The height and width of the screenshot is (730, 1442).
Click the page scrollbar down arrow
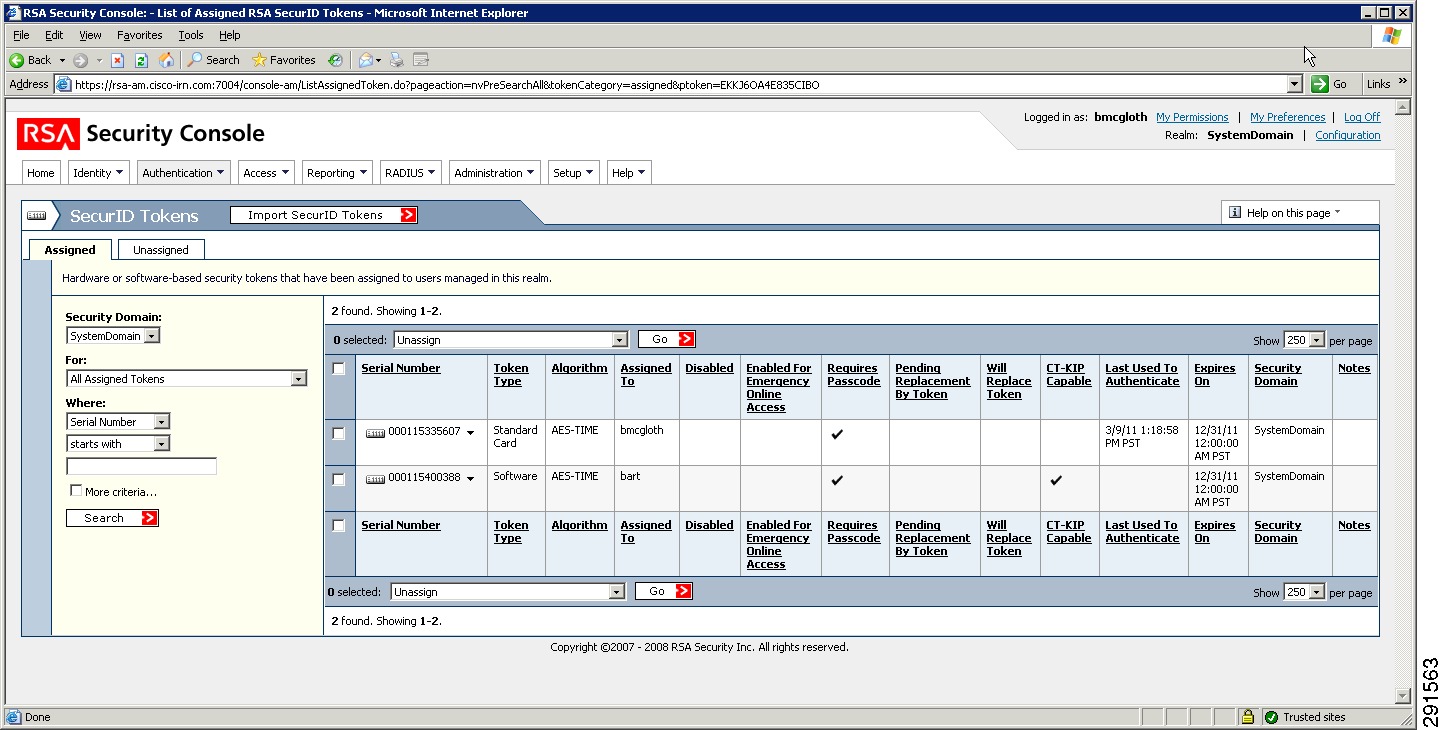(x=1402, y=696)
